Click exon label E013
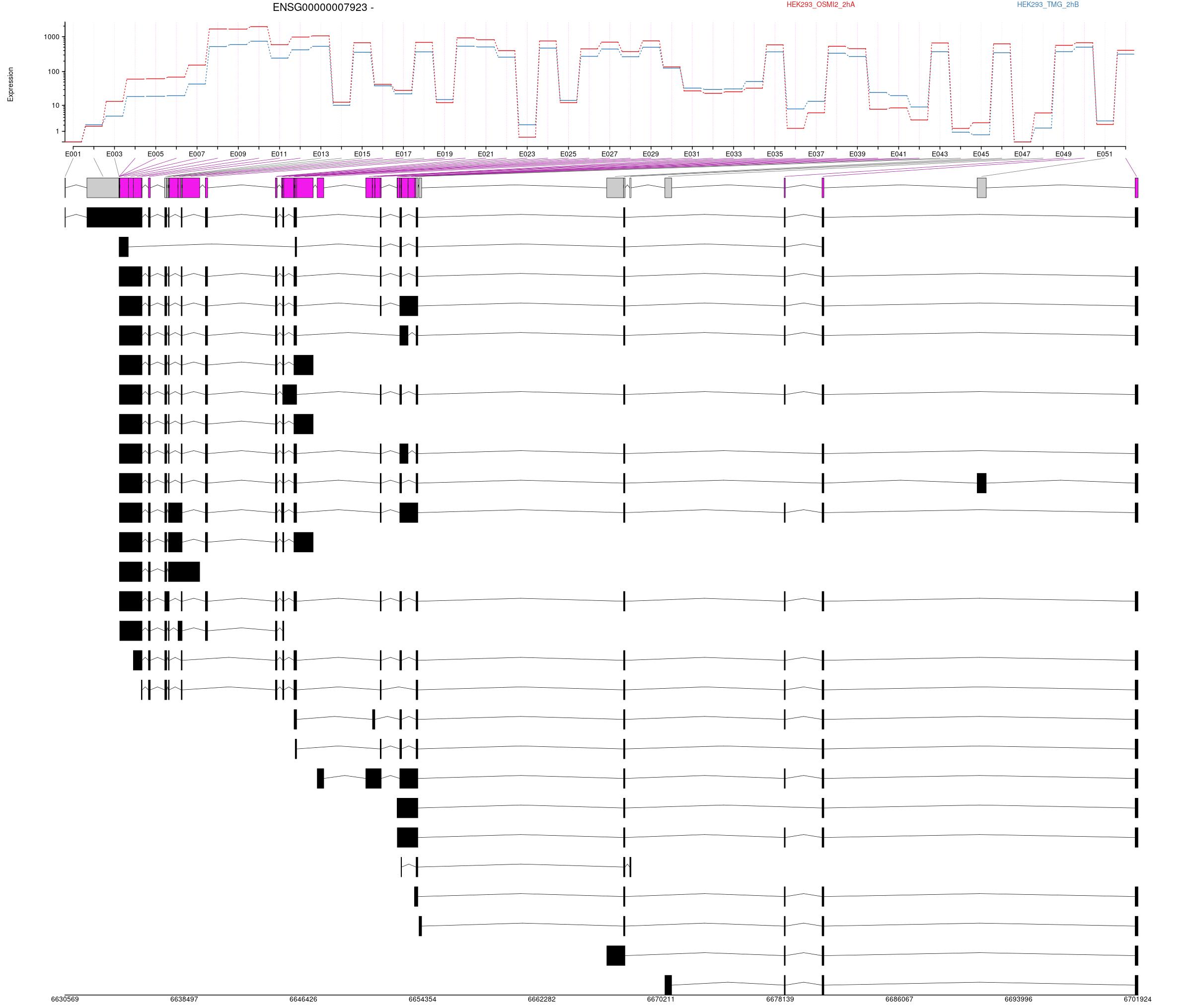Viewport: 1192px width, 1008px height. [320, 154]
